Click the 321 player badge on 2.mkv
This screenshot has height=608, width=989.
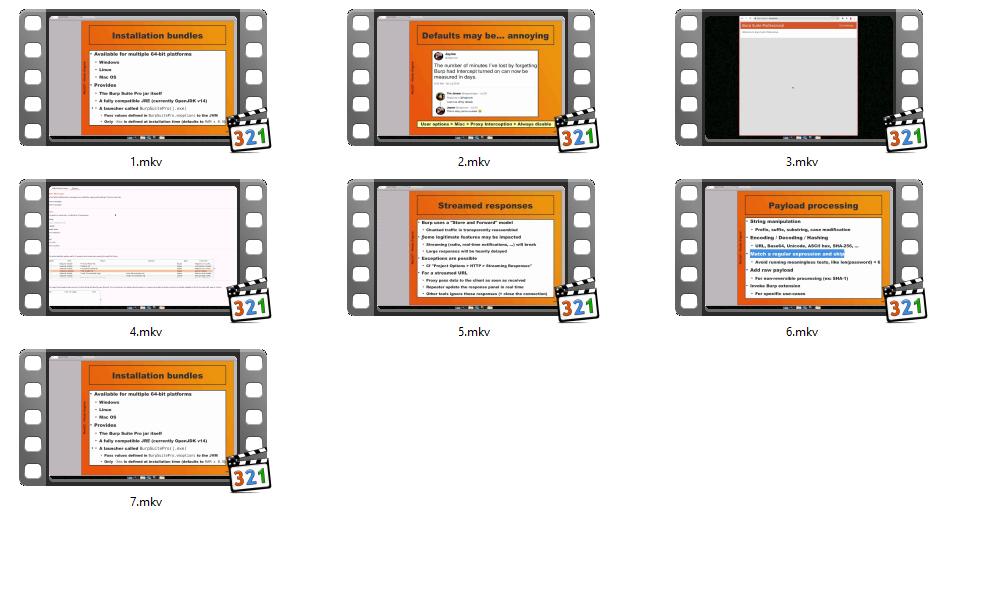578,132
